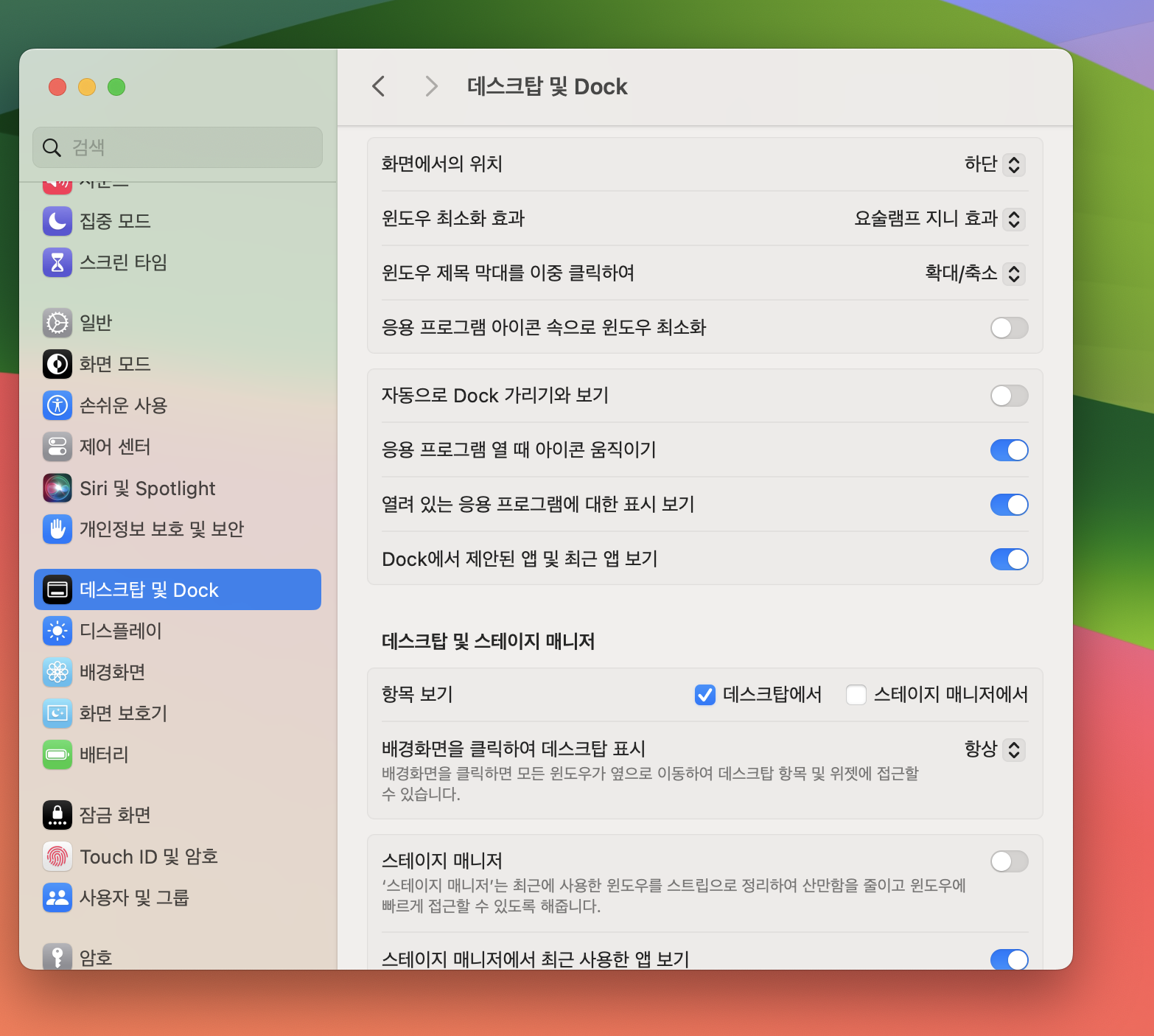Open Touch ID 및 암호 settings
1154x1036 pixels.
178,856
